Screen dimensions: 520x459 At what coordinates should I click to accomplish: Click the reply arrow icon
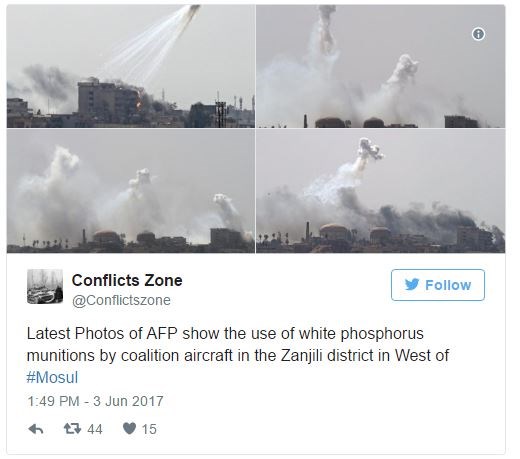tap(36, 429)
